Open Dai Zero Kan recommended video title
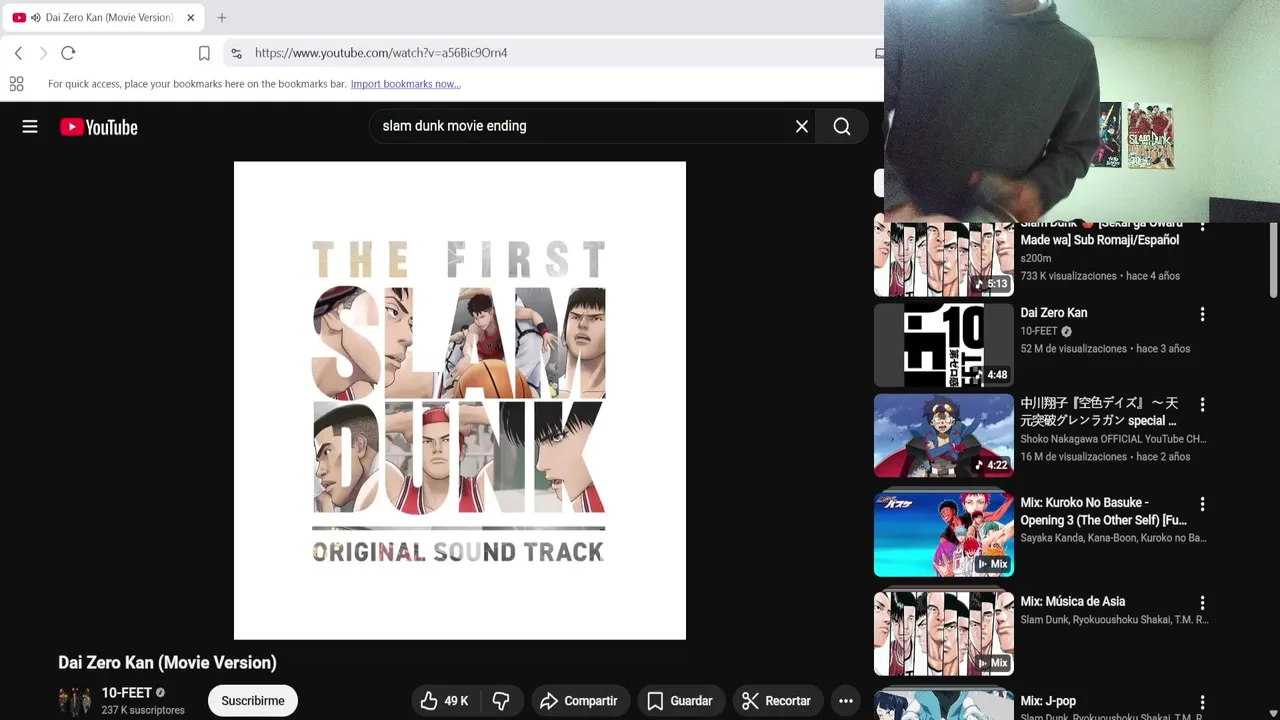This screenshot has width=1280, height=720. (1054, 313)
